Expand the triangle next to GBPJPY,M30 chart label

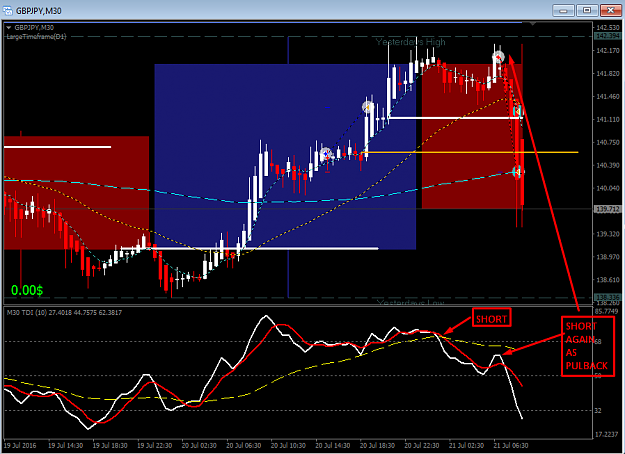coord(8,28)
